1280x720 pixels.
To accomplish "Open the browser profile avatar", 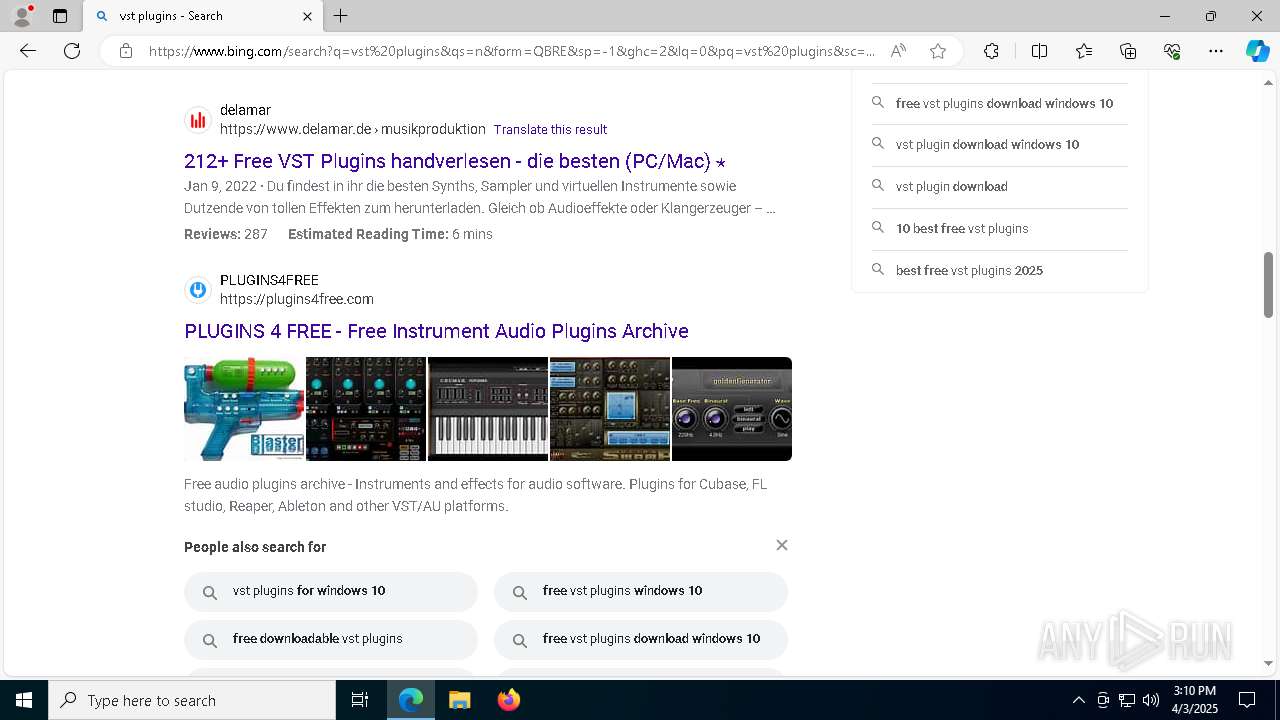I will 22,16.
